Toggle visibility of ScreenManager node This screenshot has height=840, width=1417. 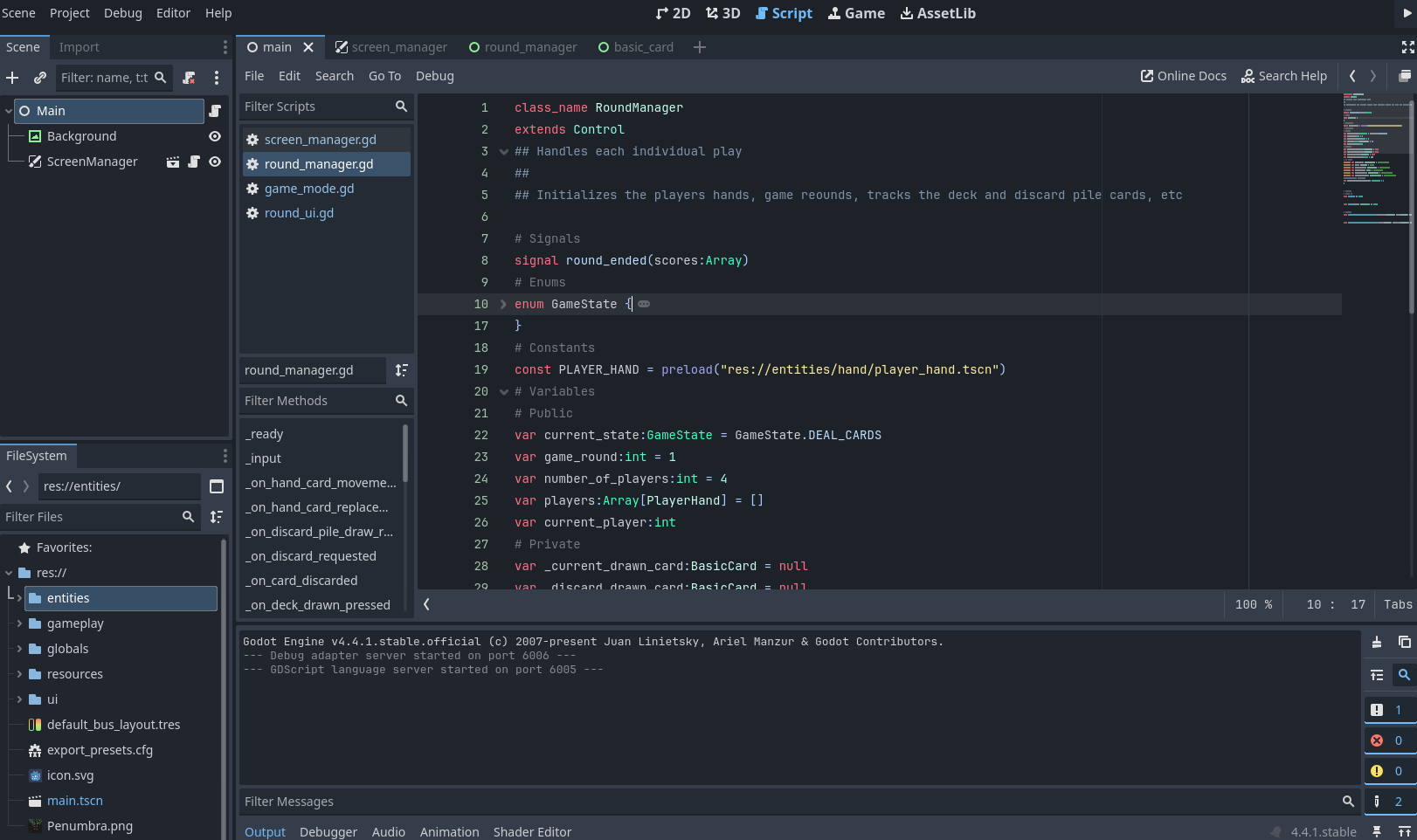pyautogui.click(x=215, y=162)
